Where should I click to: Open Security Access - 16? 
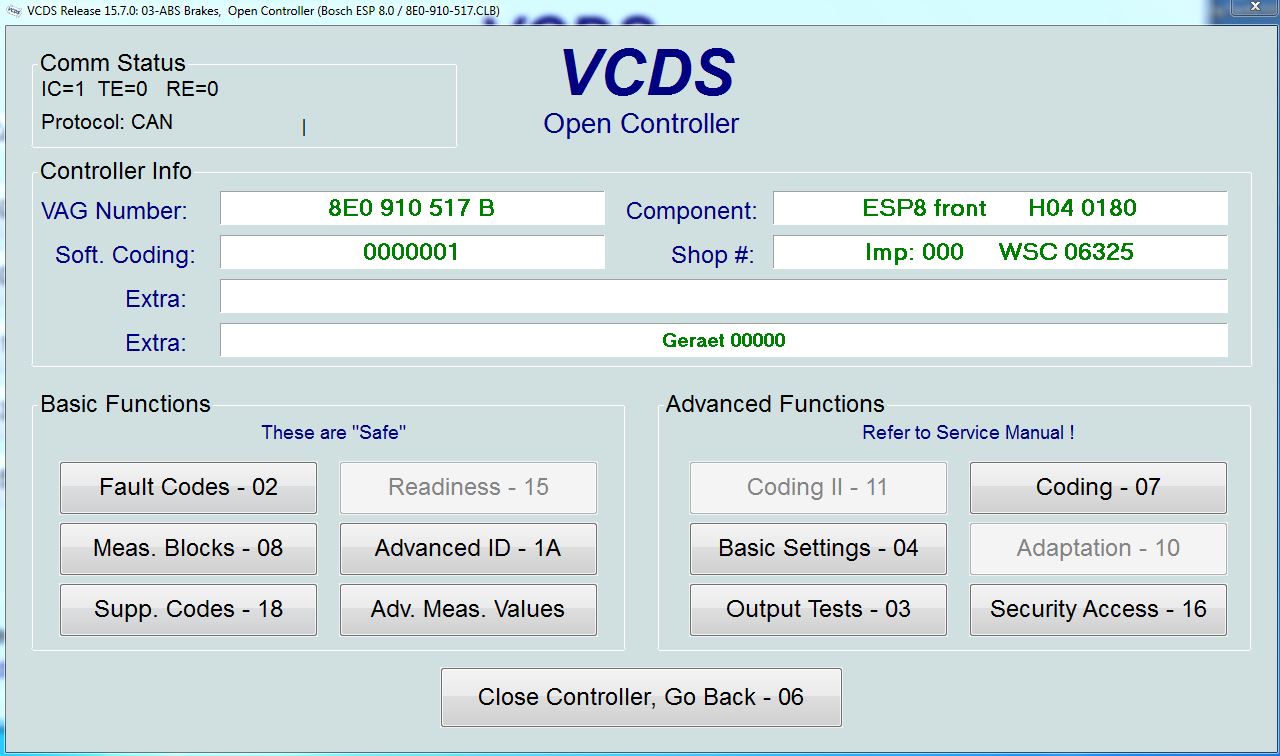pos(1098,610)
